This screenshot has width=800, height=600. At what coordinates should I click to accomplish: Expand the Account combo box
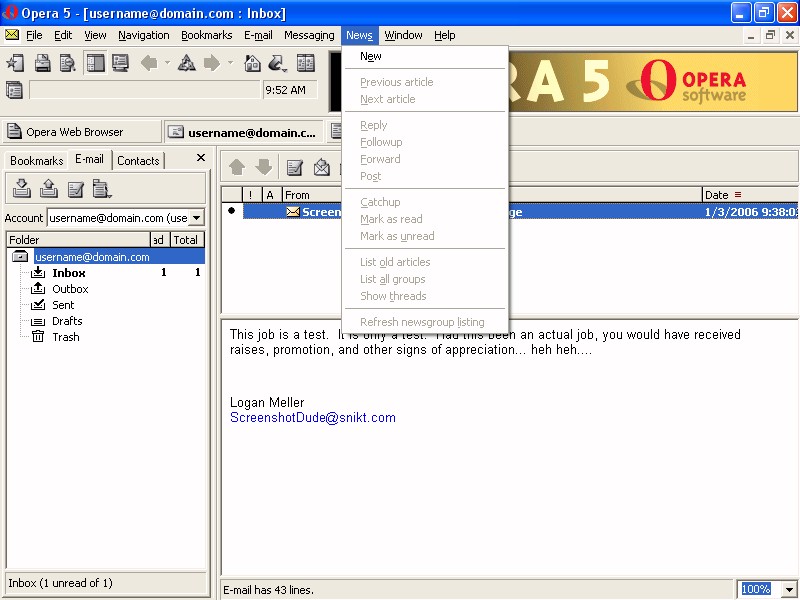[196, 218]
